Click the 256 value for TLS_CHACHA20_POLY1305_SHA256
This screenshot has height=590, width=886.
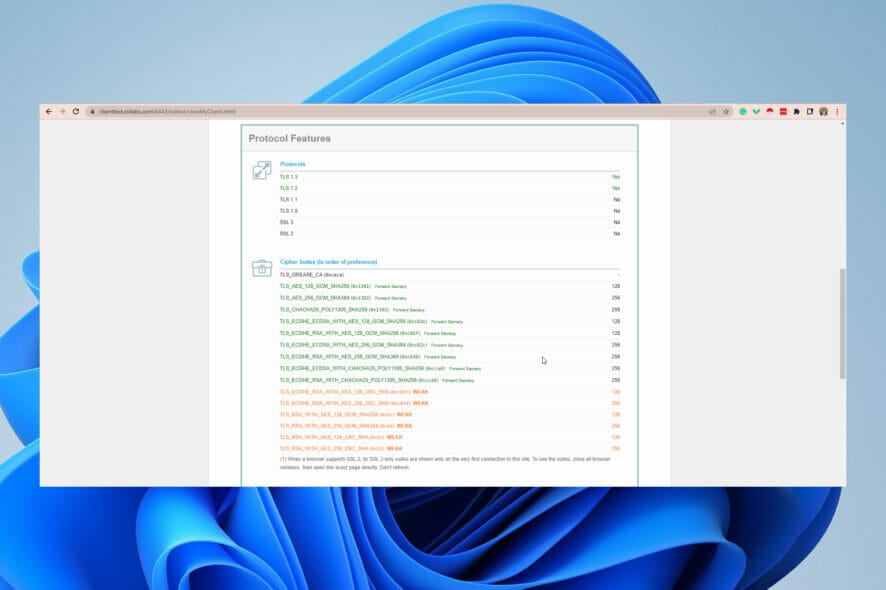tap(616, 310)
